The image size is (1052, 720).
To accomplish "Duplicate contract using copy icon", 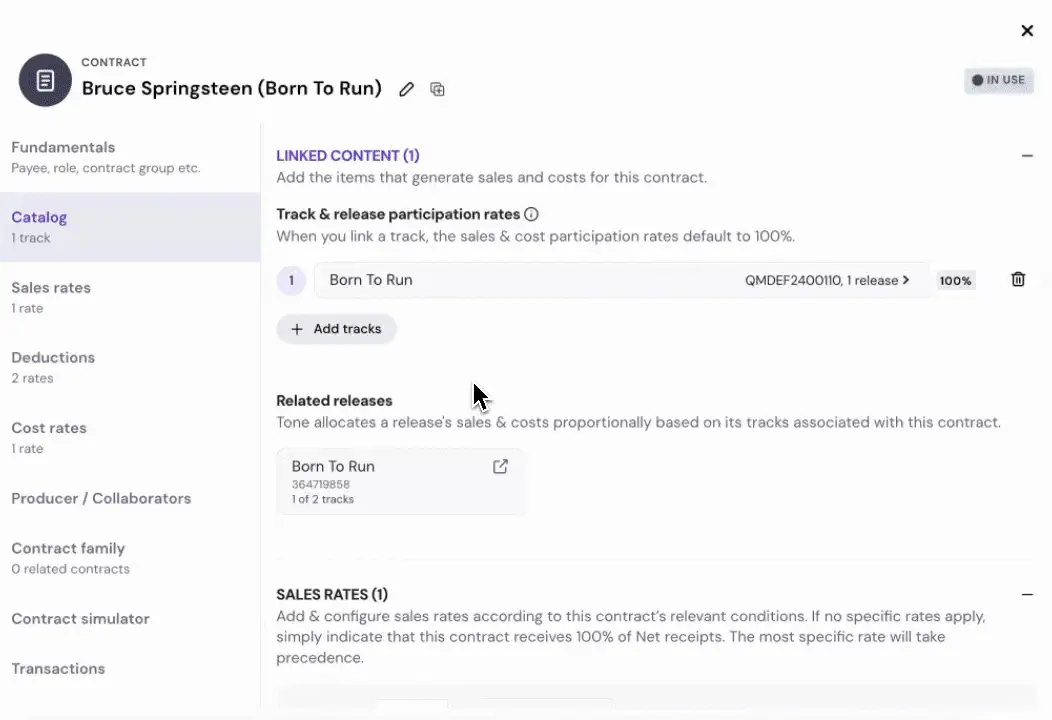I will (x=437, y=89).
